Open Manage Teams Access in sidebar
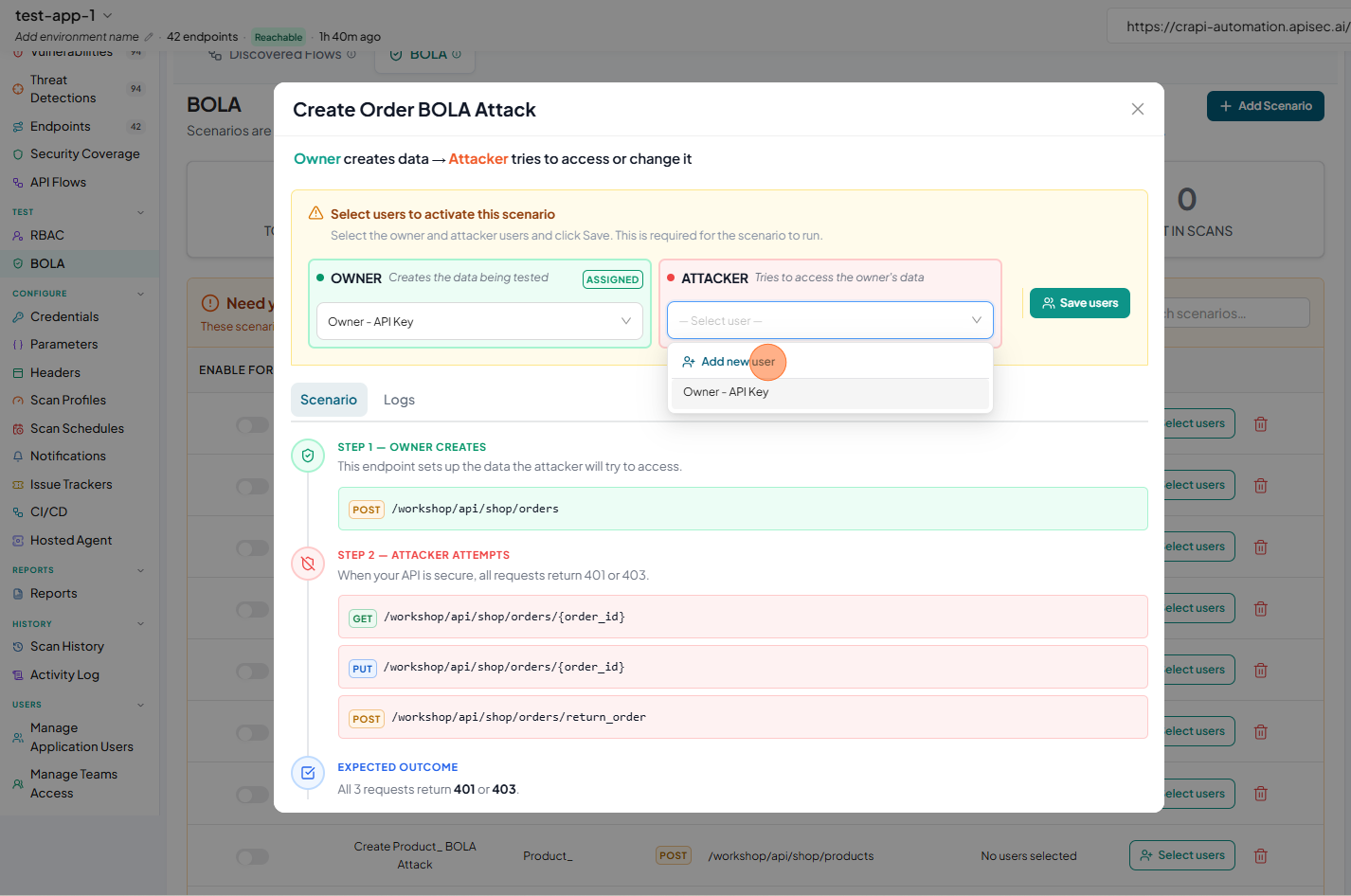This screenshot has width=1351, height=896. [x=74, y=784]
